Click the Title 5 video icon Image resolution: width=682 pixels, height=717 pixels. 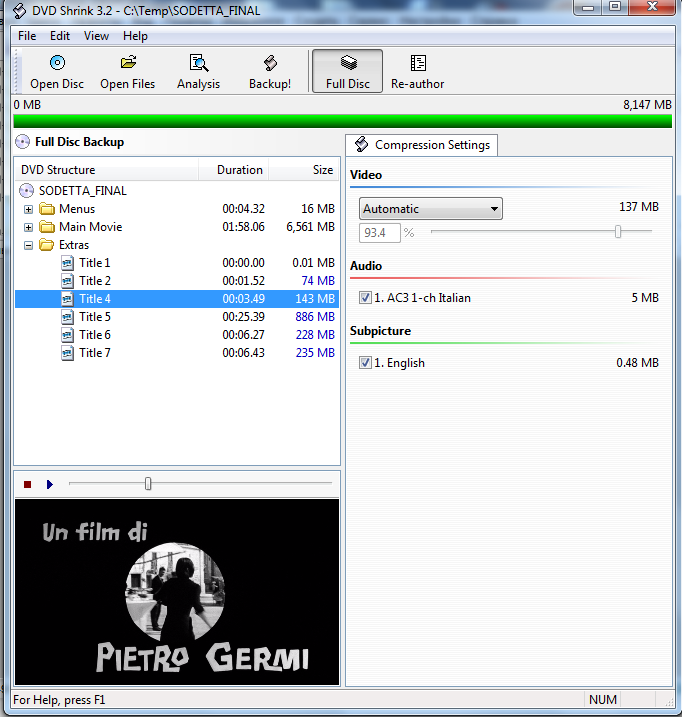(67, 317)
